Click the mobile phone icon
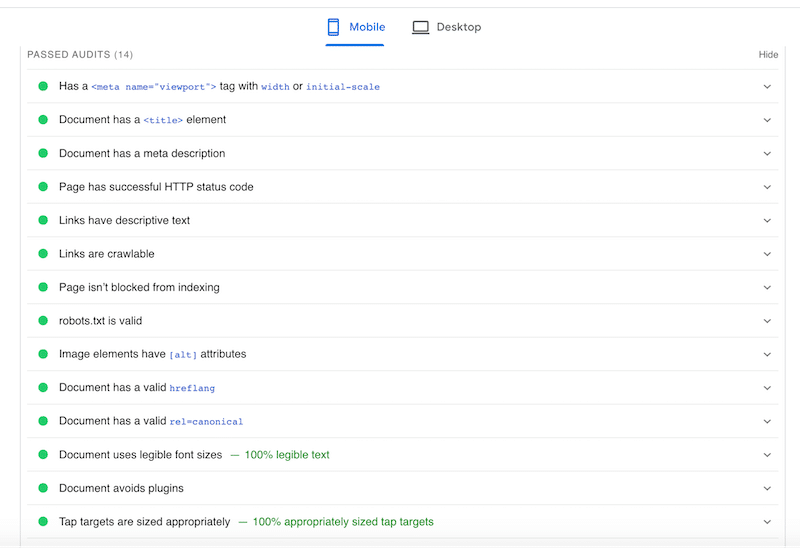Image resolution: width=800 pixels, height=548 pixels. click(333, 27)
